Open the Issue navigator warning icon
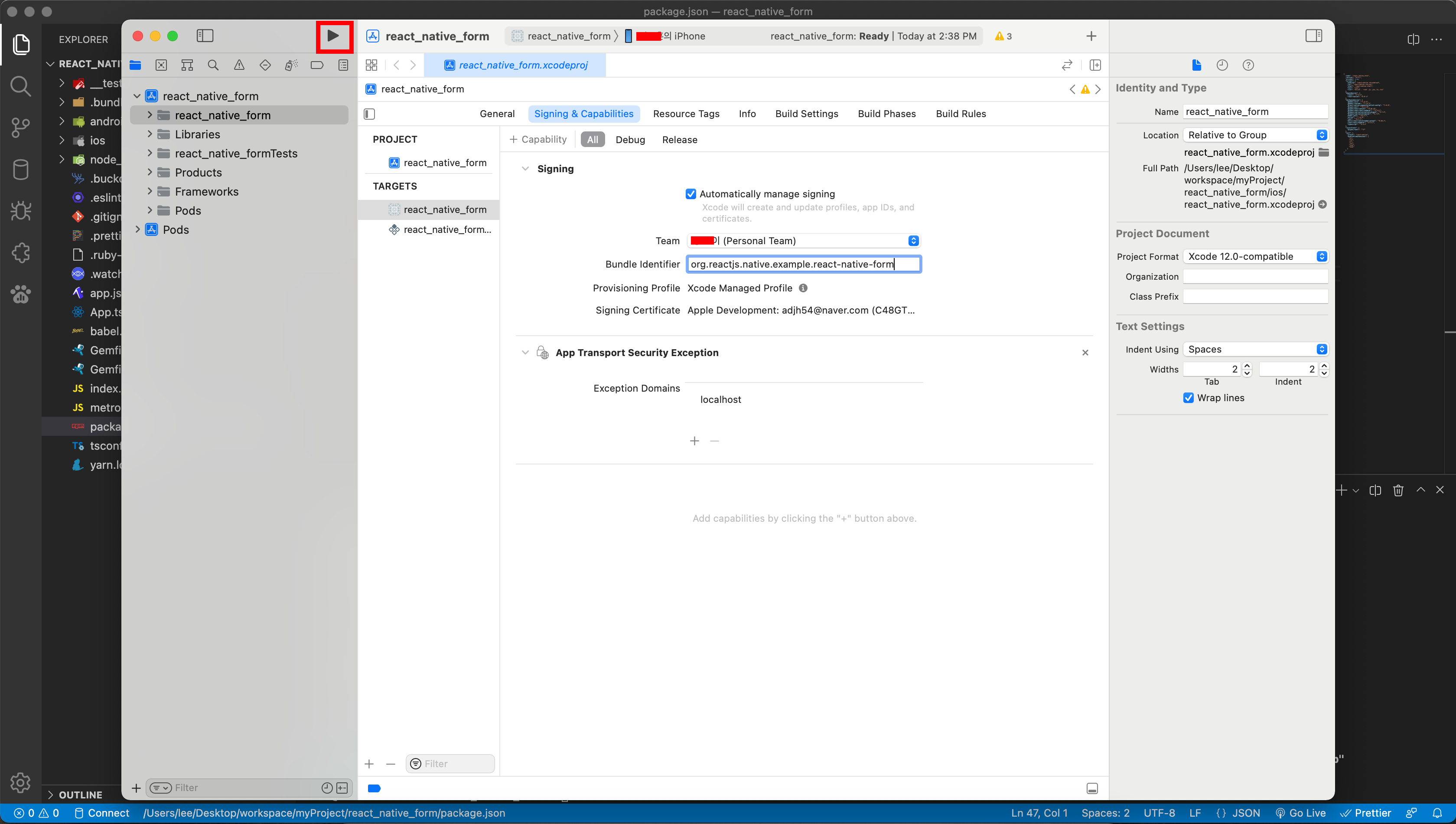 tap(239, 65)
